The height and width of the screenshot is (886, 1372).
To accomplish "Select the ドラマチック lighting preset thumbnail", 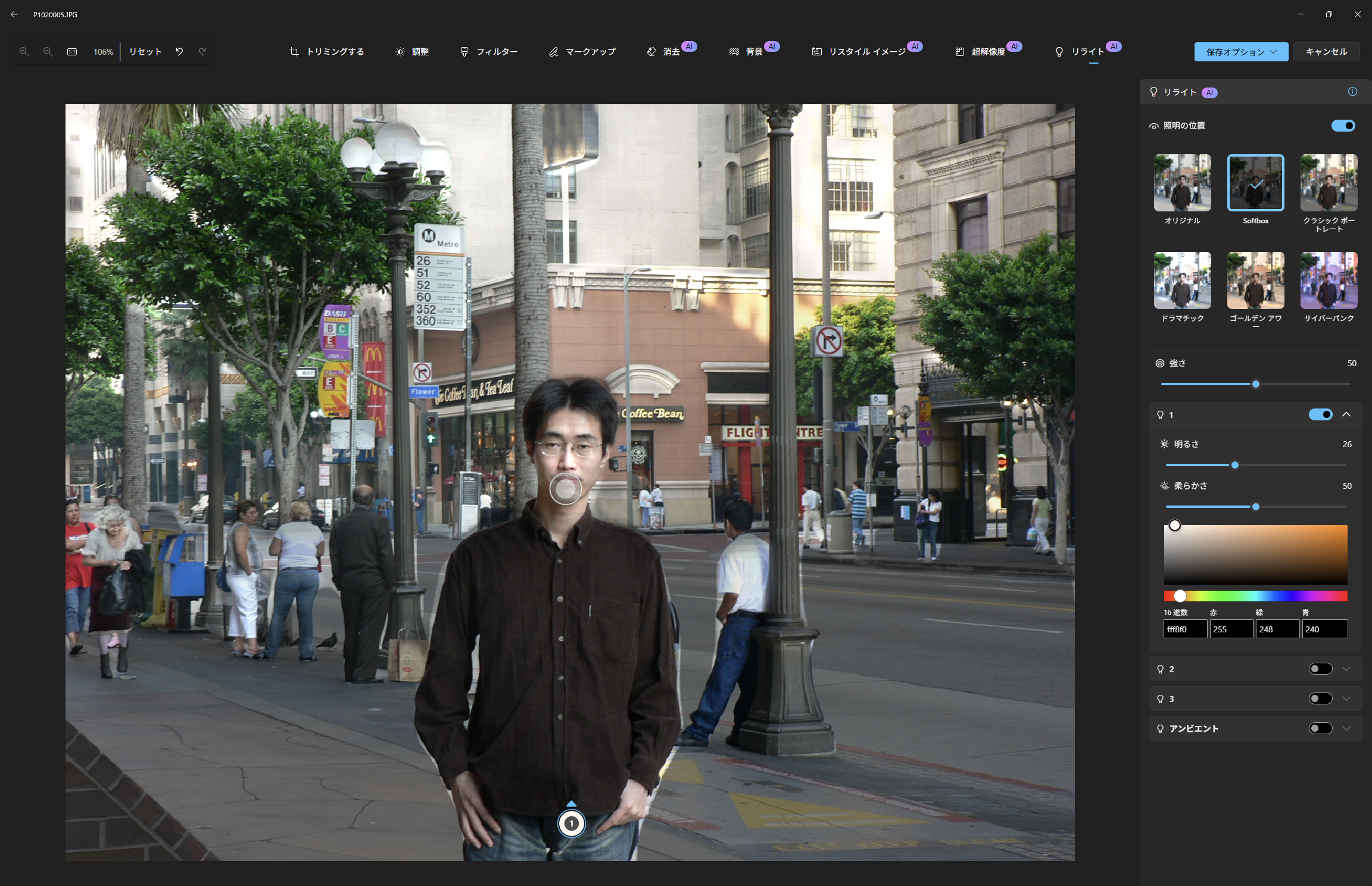I will tap(1182, 280).
